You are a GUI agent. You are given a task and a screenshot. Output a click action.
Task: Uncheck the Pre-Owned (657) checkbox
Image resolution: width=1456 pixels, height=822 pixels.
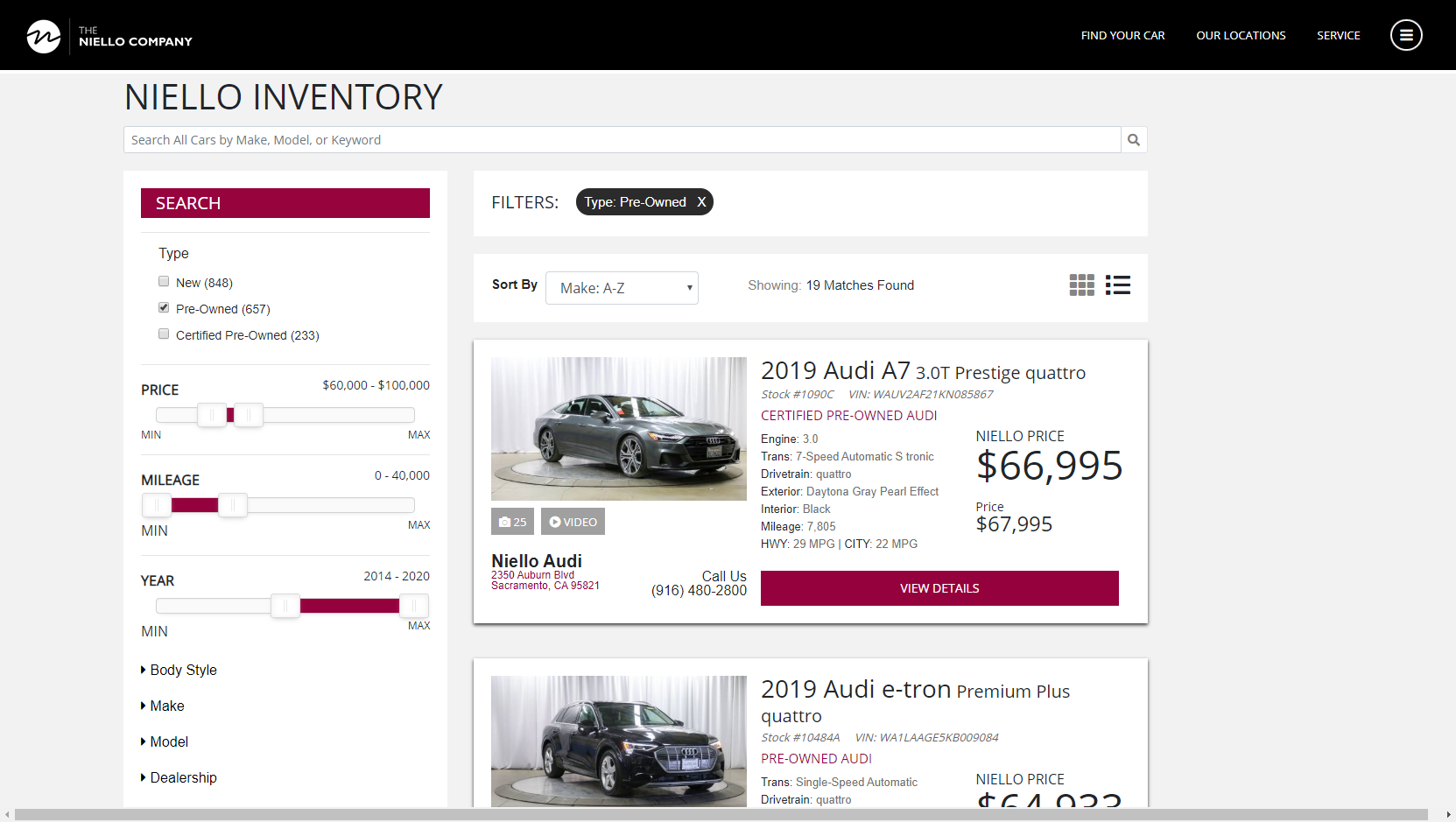click(164, 308)
